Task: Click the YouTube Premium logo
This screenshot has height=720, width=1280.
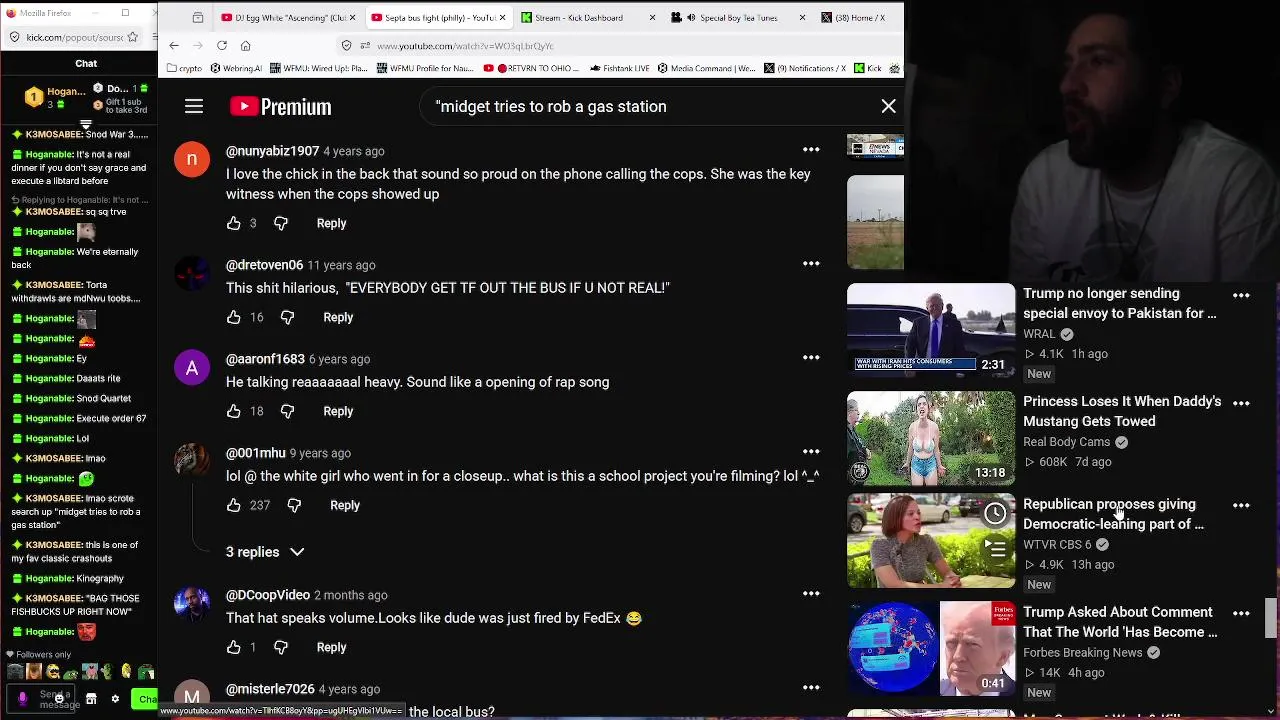Action: (281, 106)
